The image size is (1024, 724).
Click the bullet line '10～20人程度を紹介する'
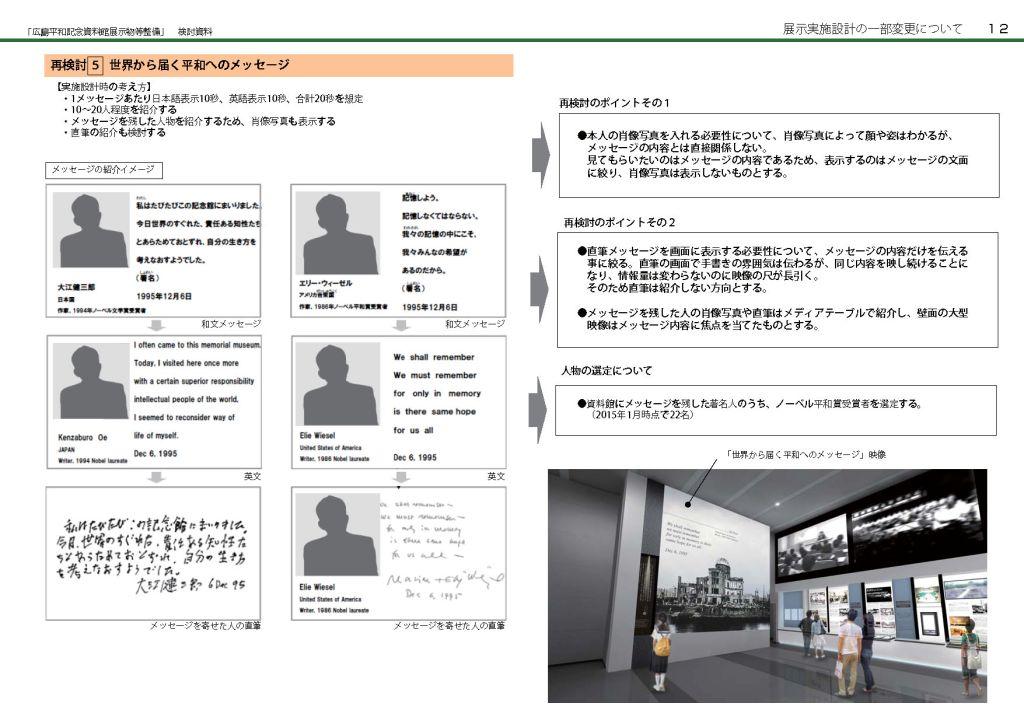tap(120, 110)
